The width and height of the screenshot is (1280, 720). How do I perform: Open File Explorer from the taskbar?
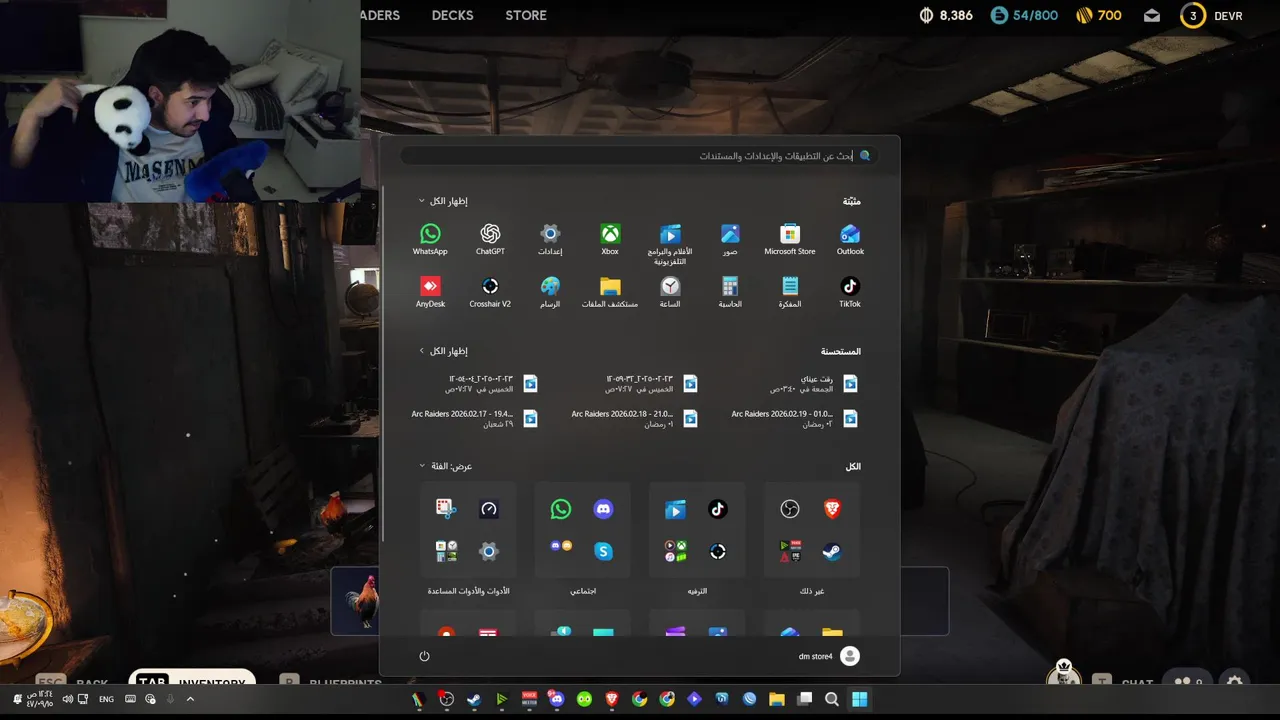tap(777, 700)
